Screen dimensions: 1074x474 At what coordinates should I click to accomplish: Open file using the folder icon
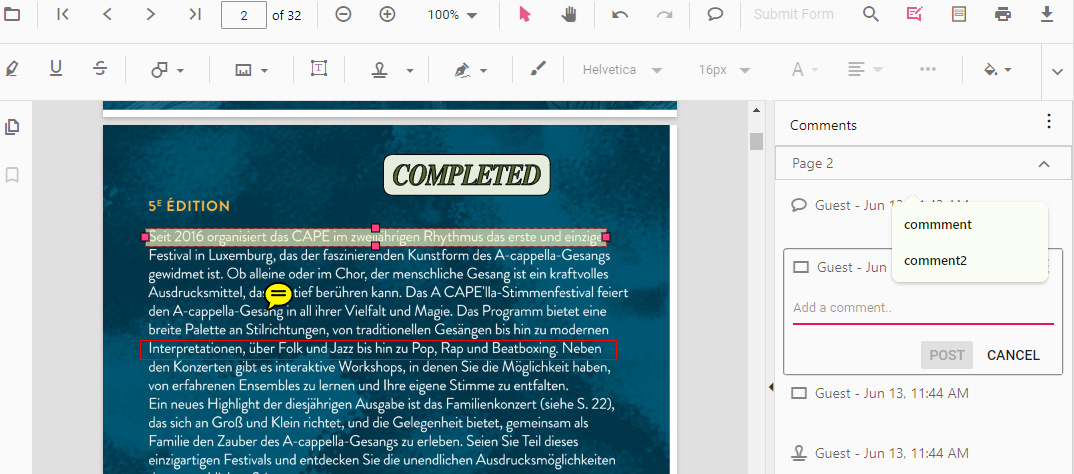coord(12,14)
